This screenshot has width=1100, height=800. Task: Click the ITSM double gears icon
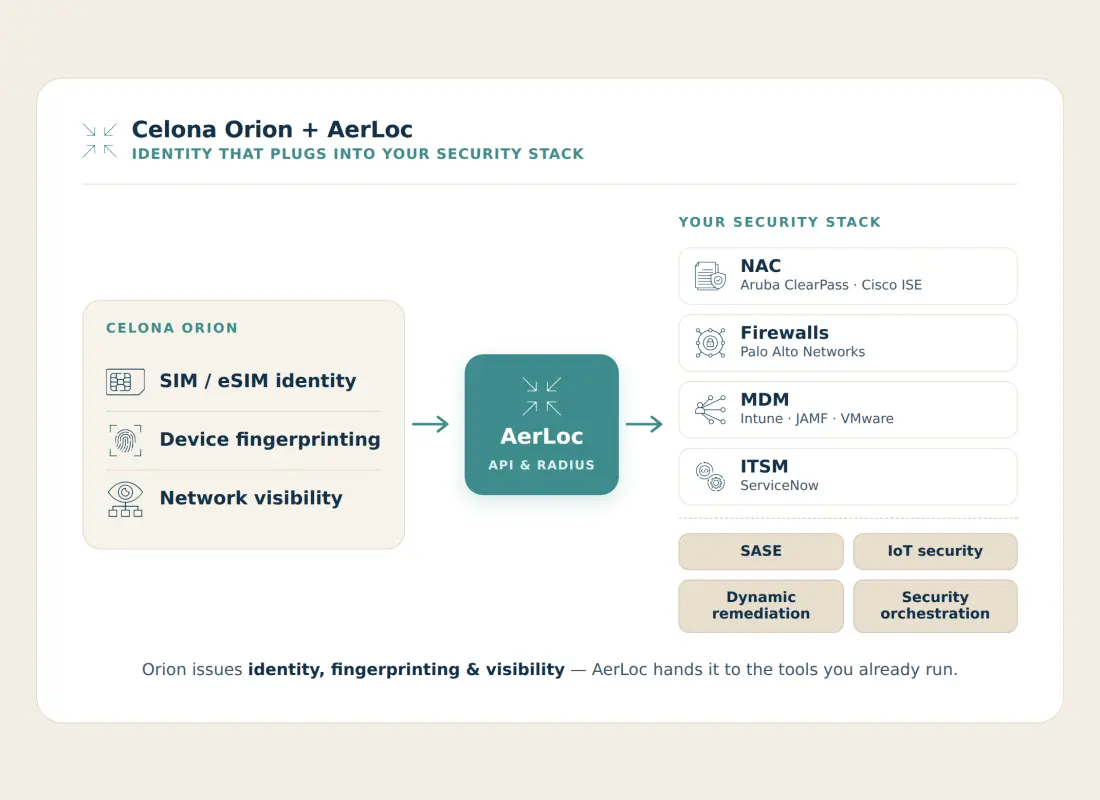(x=710, y=476)
